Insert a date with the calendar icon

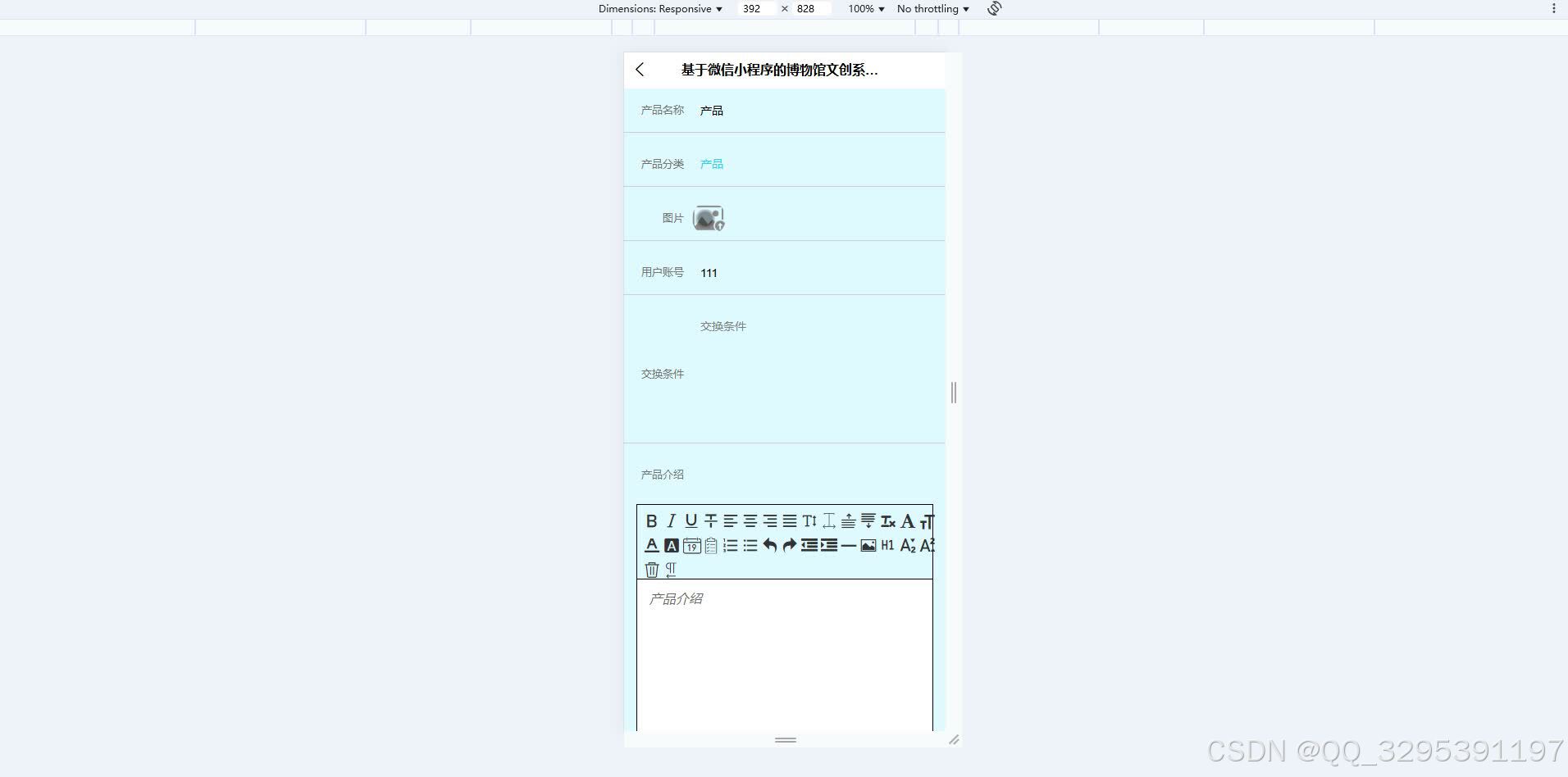[691, 545]
